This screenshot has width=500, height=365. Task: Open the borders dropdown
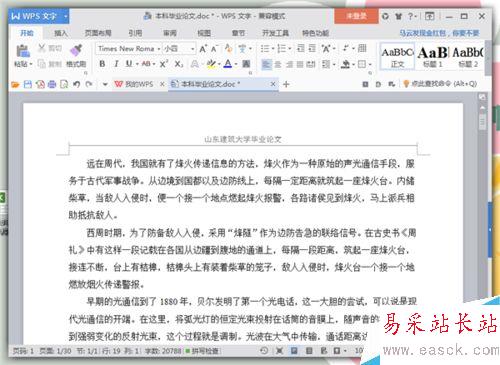370,64
